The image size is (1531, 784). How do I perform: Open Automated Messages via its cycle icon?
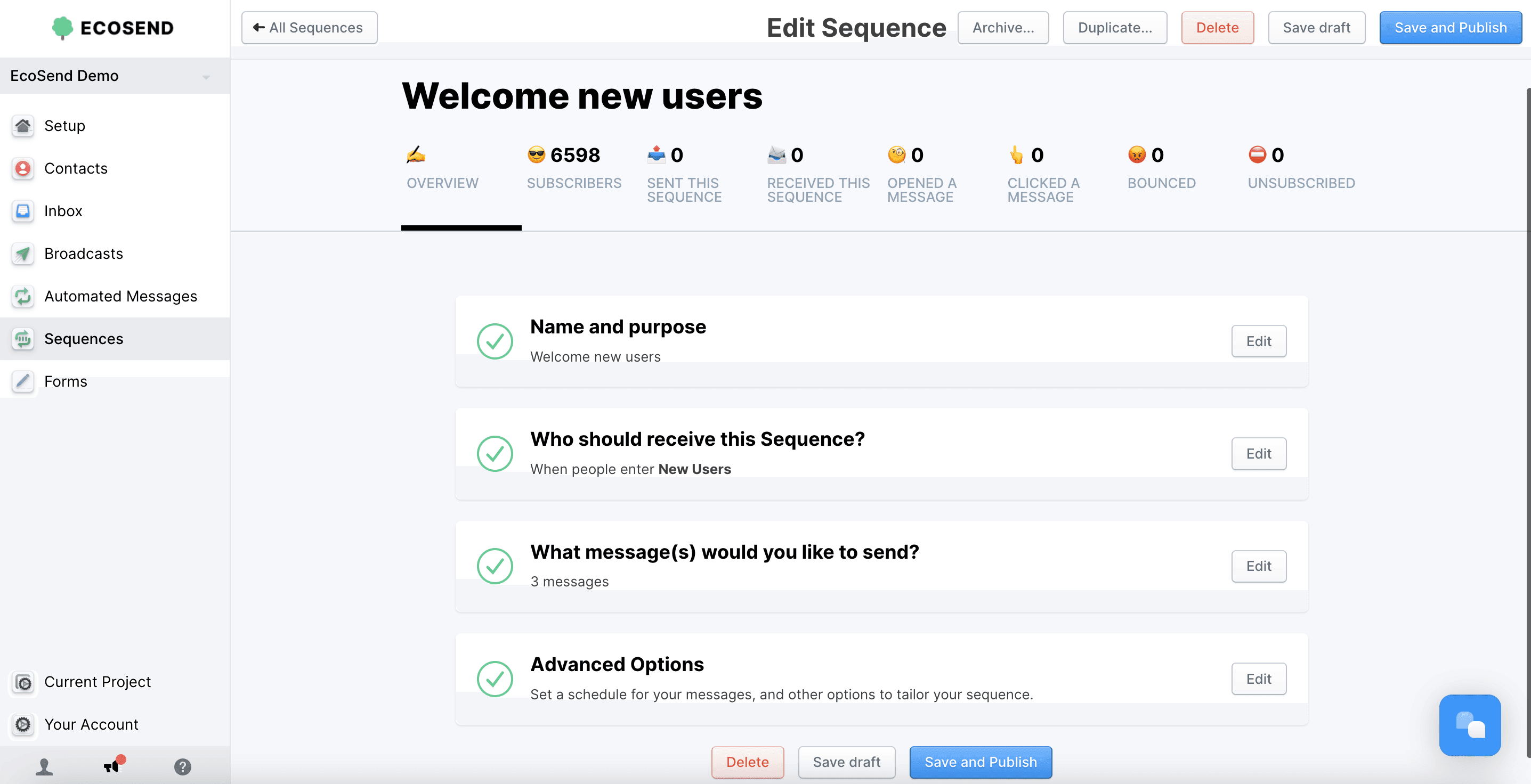pyautogui.click(x=22, y=296)
